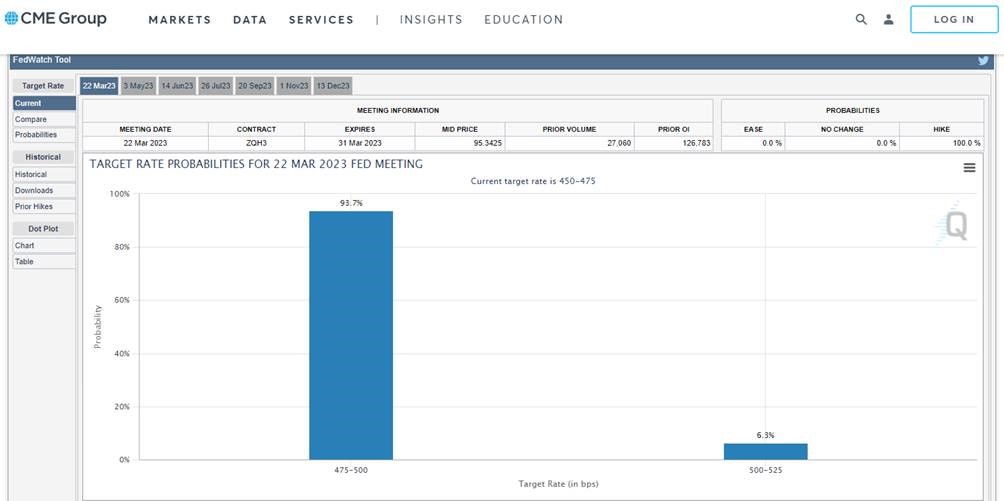Switch to the 3 May23 meeting tab

[138, 86]
